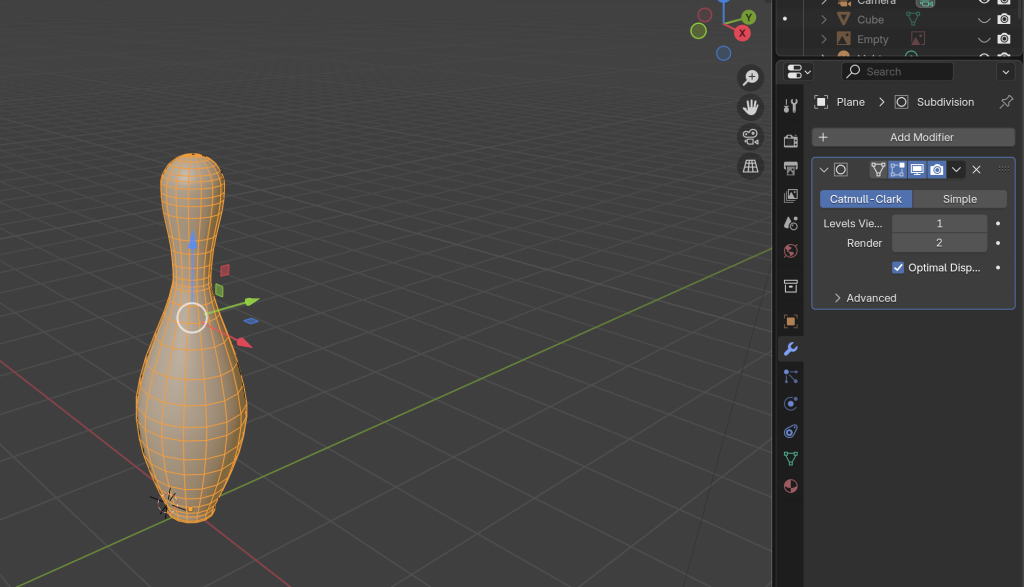
Task: Toggle modifier display in Edit Mode
Action: point(897,170)
